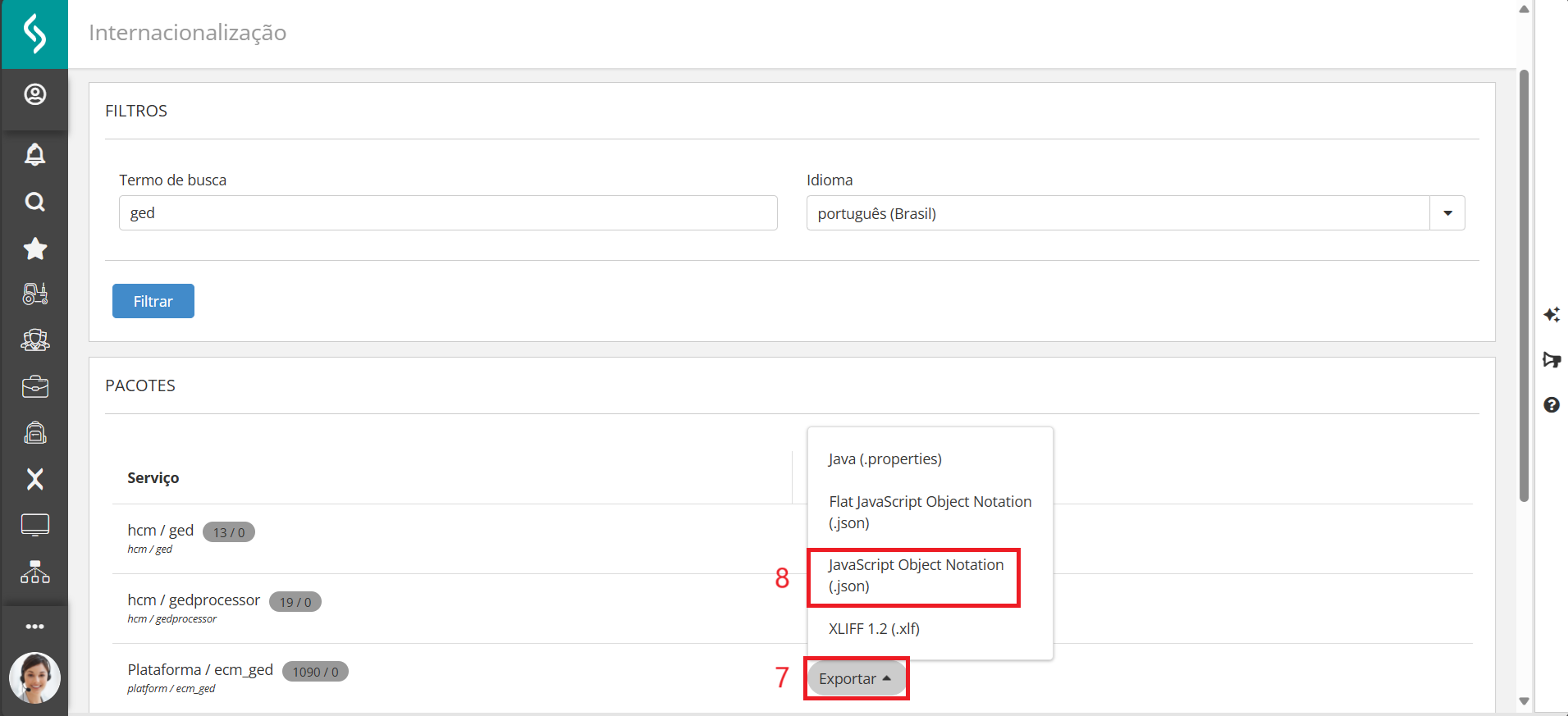Open the backpack icon in sidebar
This screenshot has width=1568, height=716.
(34, 432)
